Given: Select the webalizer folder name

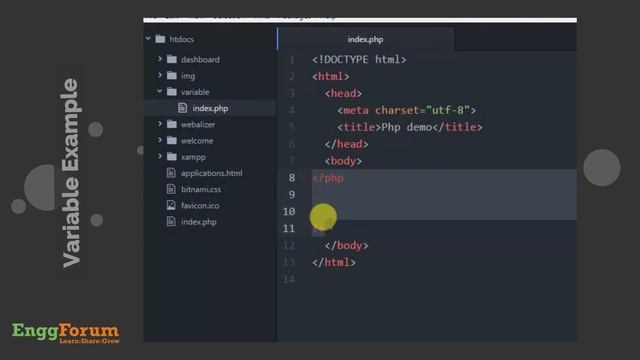Looking at the screenshot, I should tap(198, 124).
